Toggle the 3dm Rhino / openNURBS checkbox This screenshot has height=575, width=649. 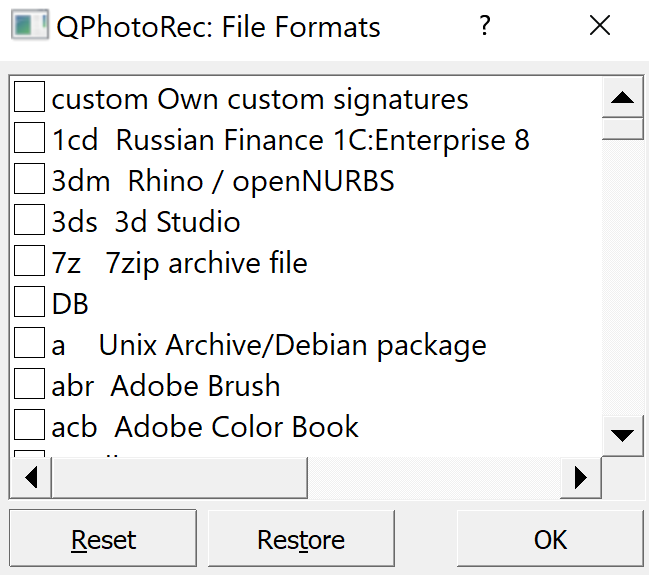click(29, 180)
